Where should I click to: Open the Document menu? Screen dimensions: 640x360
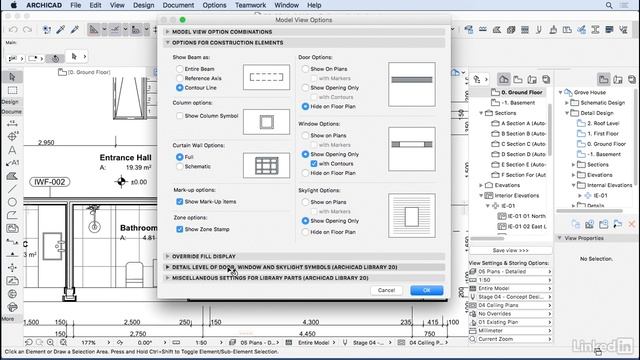tap(178, 5)
